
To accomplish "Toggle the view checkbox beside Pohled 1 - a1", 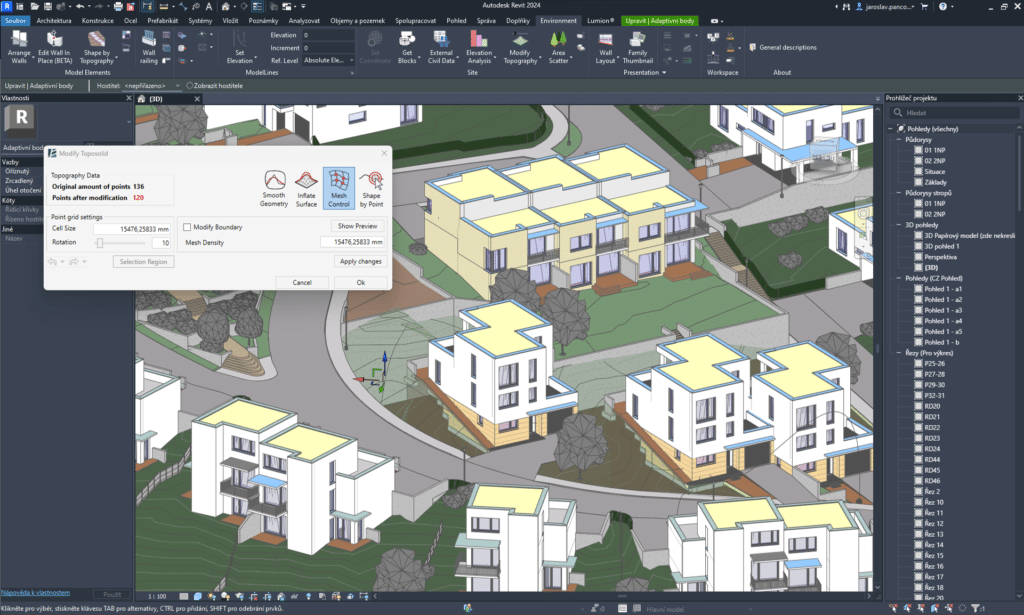I will pyautogui.click(x=918, y=289).
